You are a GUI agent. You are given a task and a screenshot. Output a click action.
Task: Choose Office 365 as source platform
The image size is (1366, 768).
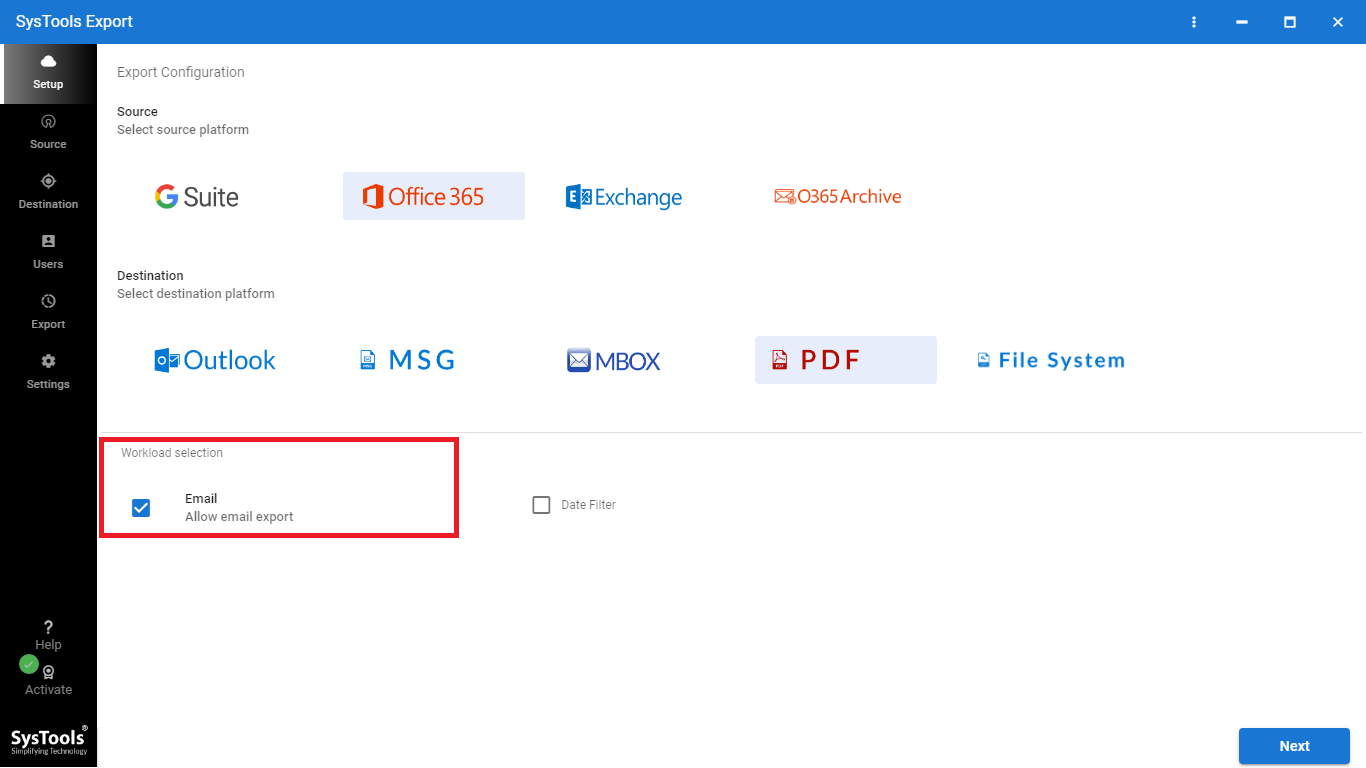[433, 196]
